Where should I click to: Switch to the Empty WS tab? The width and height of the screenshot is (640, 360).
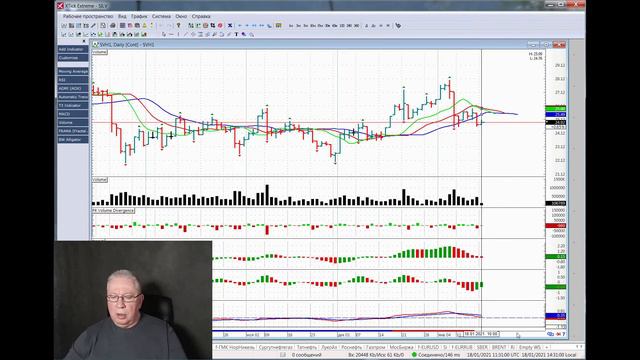[530, 347]
